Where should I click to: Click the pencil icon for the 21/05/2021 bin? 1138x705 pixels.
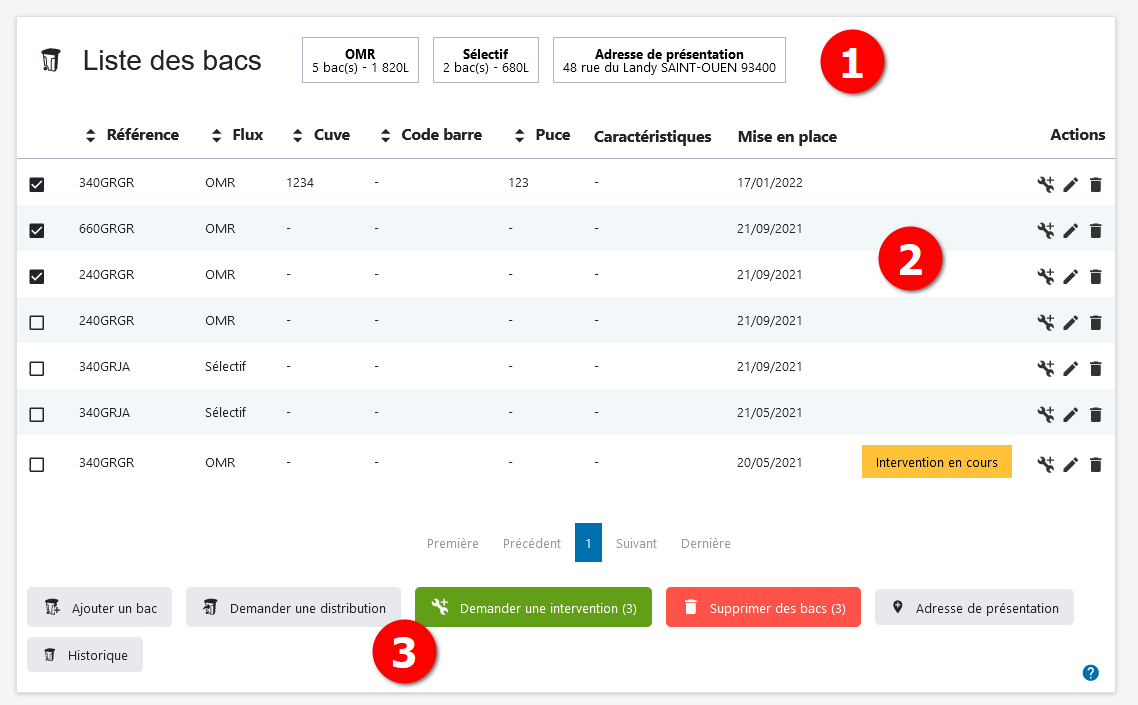coord(1071,414)
